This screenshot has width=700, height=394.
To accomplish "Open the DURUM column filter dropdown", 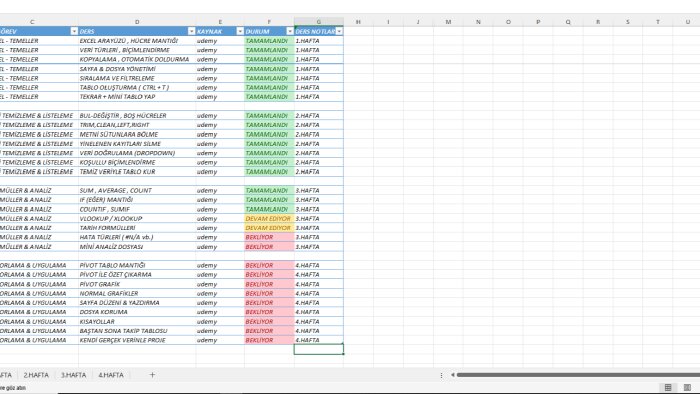I will (x=290, y=31).
